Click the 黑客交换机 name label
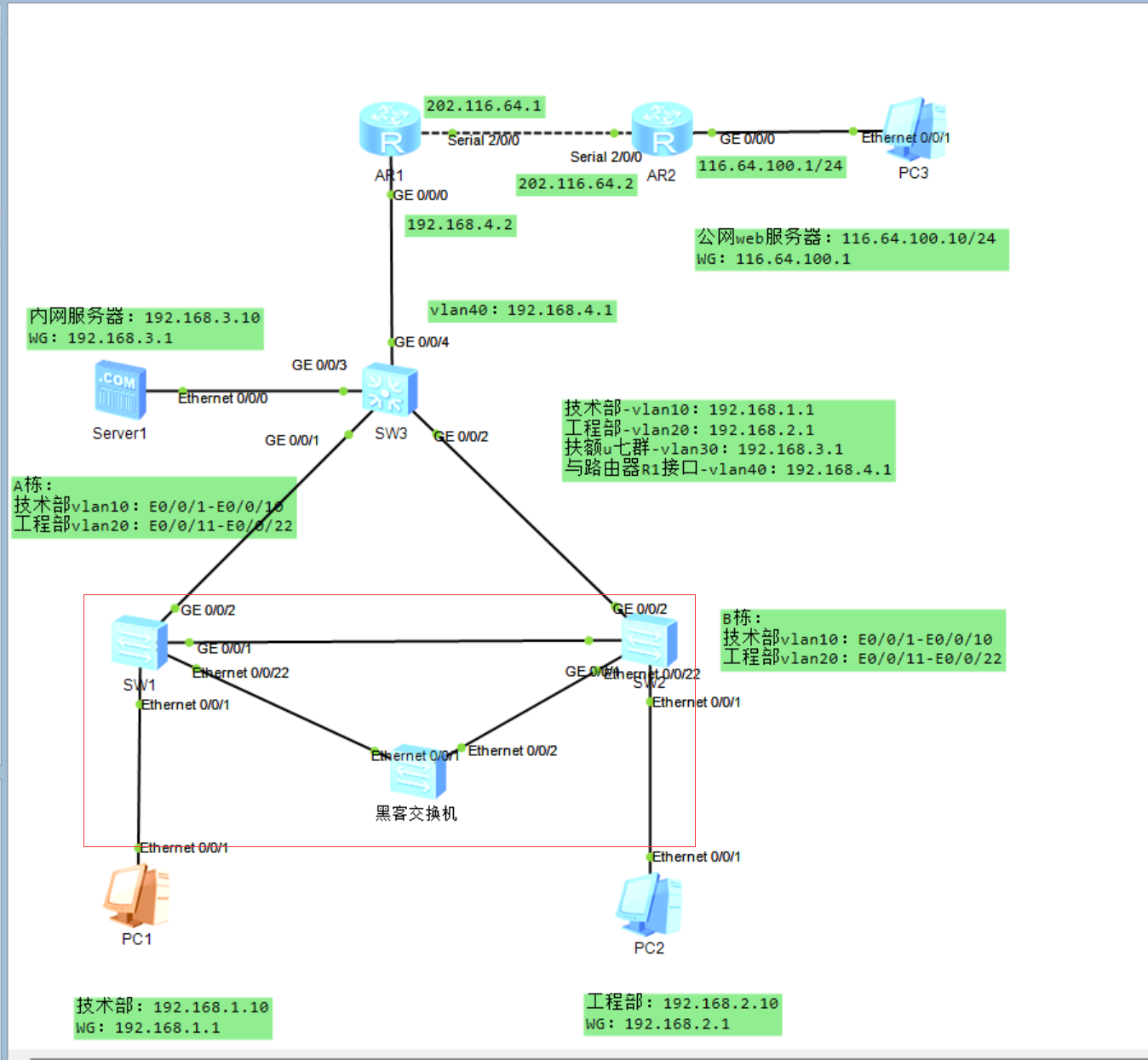The height and width of the screenshot is (1060, 1148). point(416,814)
